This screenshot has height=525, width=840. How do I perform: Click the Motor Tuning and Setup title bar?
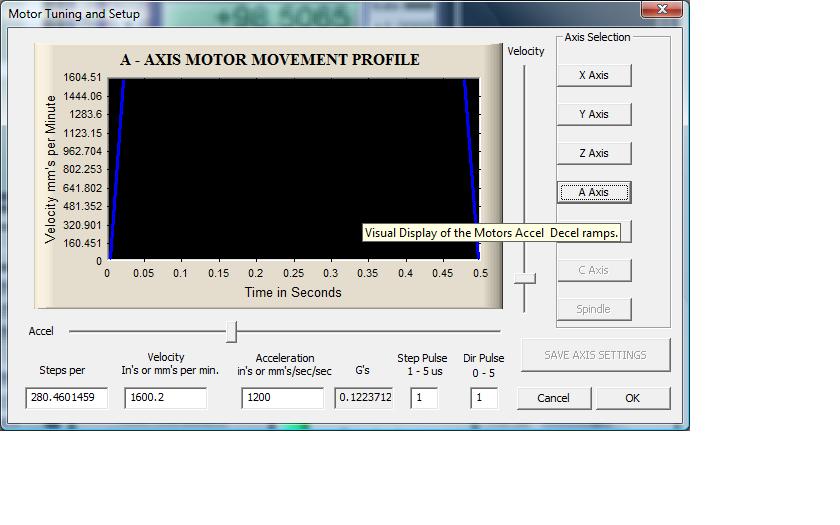300,13
